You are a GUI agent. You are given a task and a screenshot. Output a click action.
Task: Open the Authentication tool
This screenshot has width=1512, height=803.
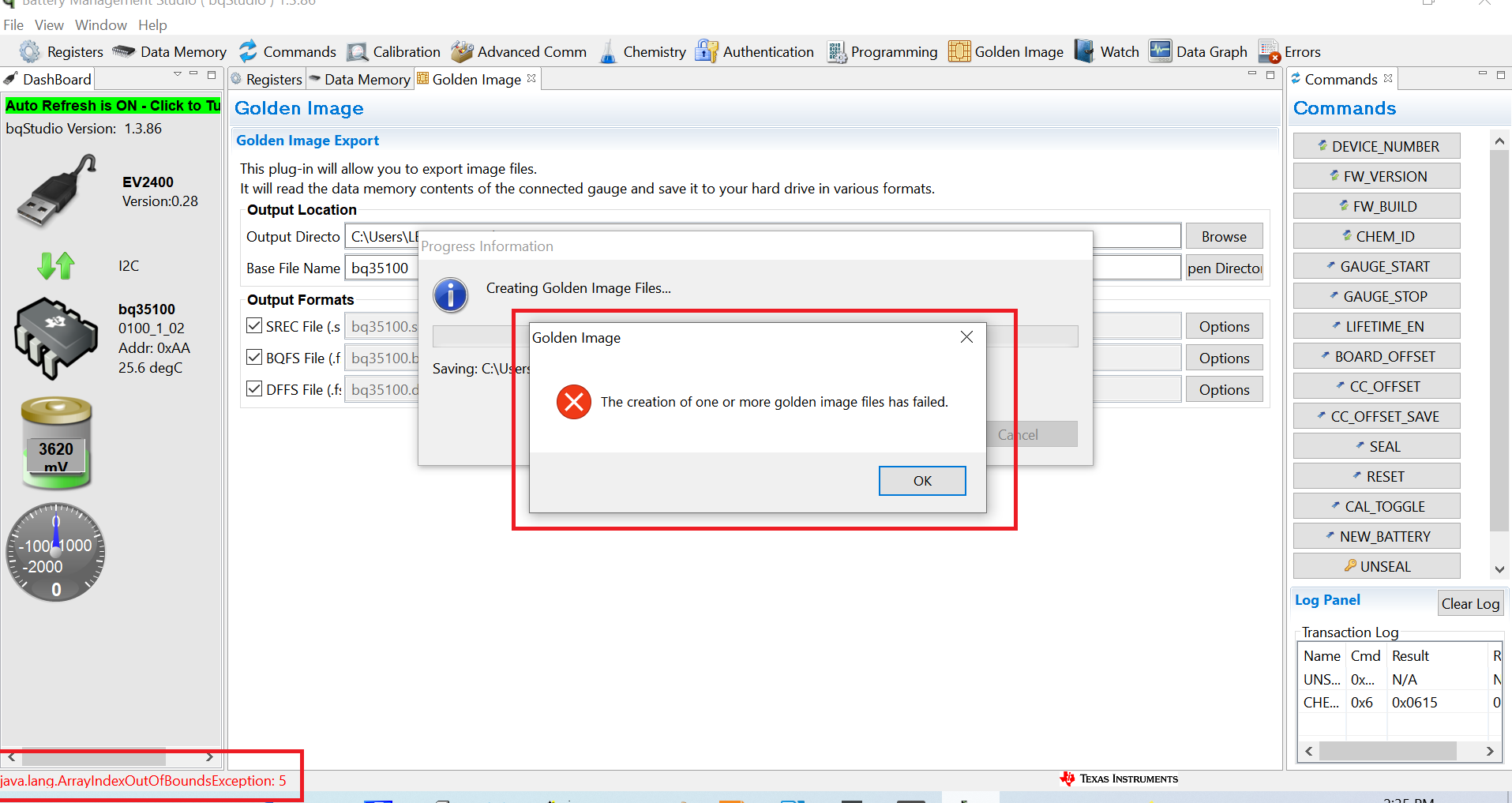754,51
